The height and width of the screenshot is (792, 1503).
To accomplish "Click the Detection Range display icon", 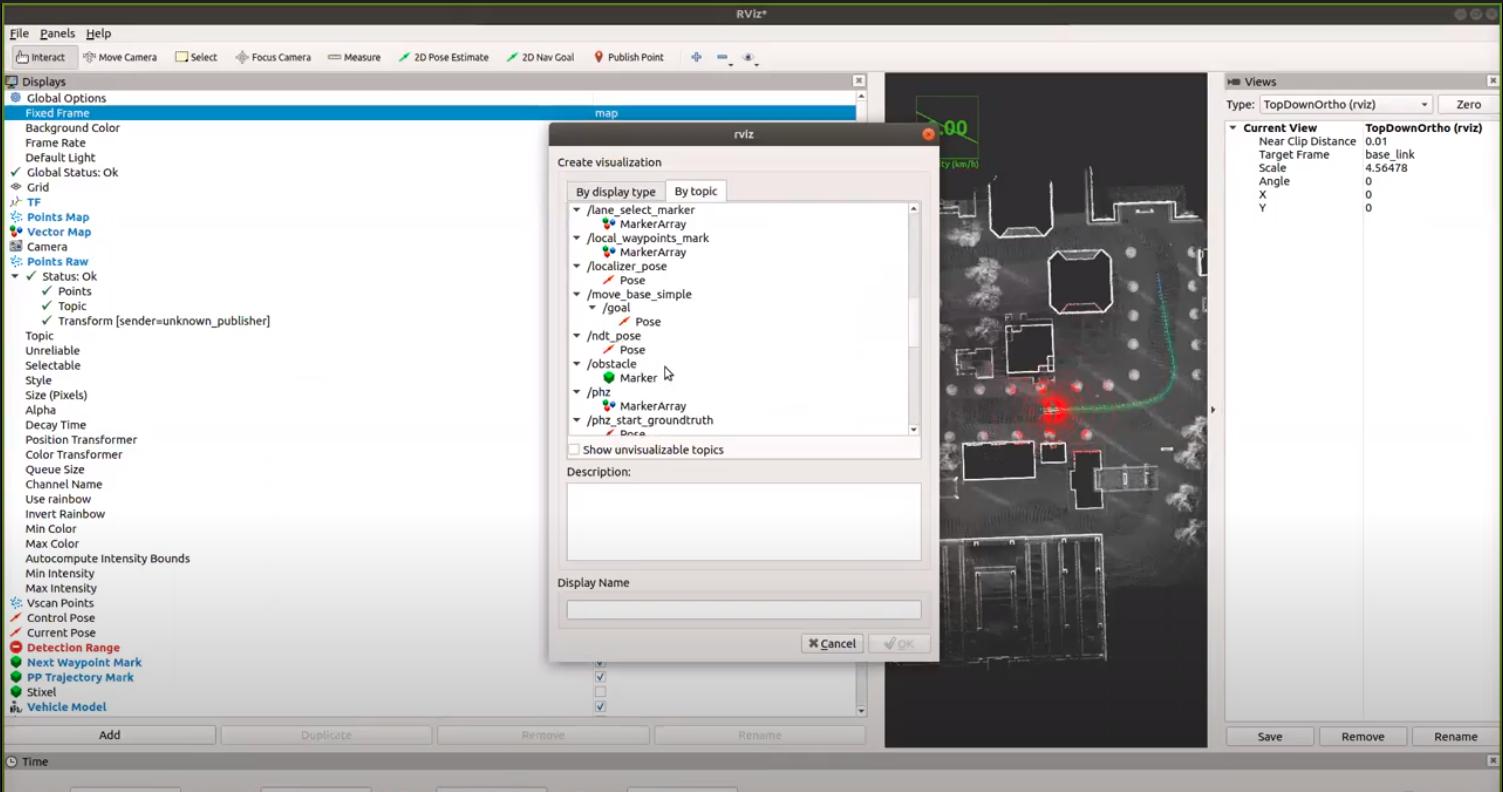I will click(16, 648).
